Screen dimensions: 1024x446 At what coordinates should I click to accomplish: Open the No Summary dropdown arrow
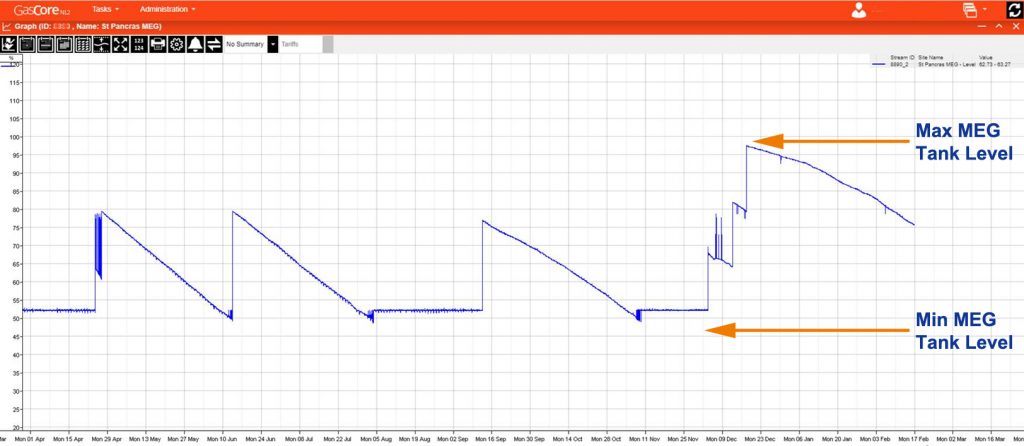click(272, 44)
